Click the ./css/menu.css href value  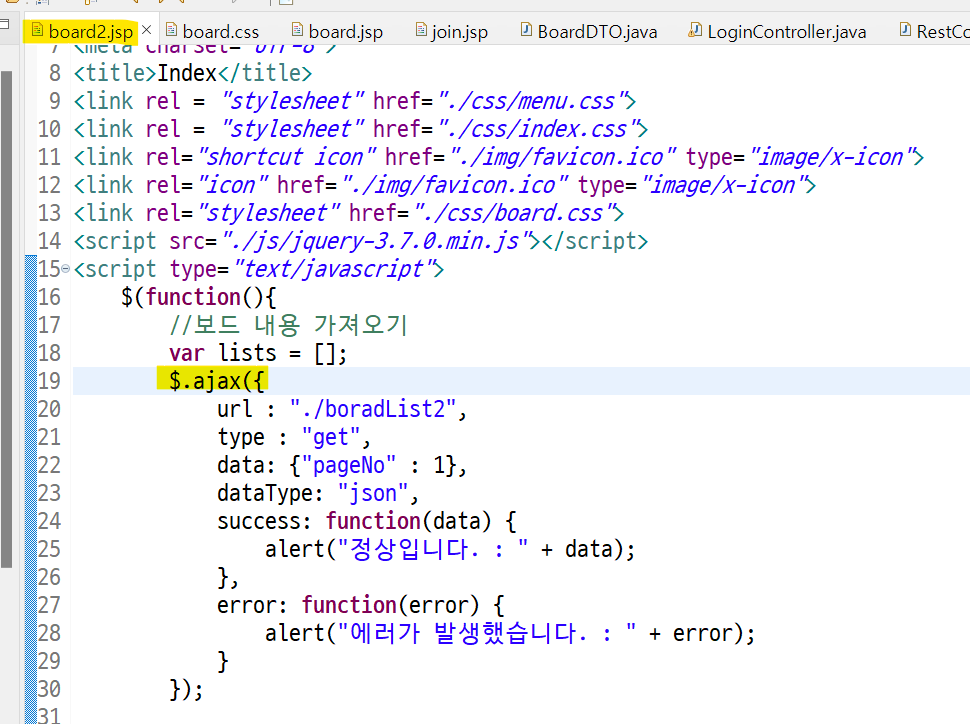531,101
